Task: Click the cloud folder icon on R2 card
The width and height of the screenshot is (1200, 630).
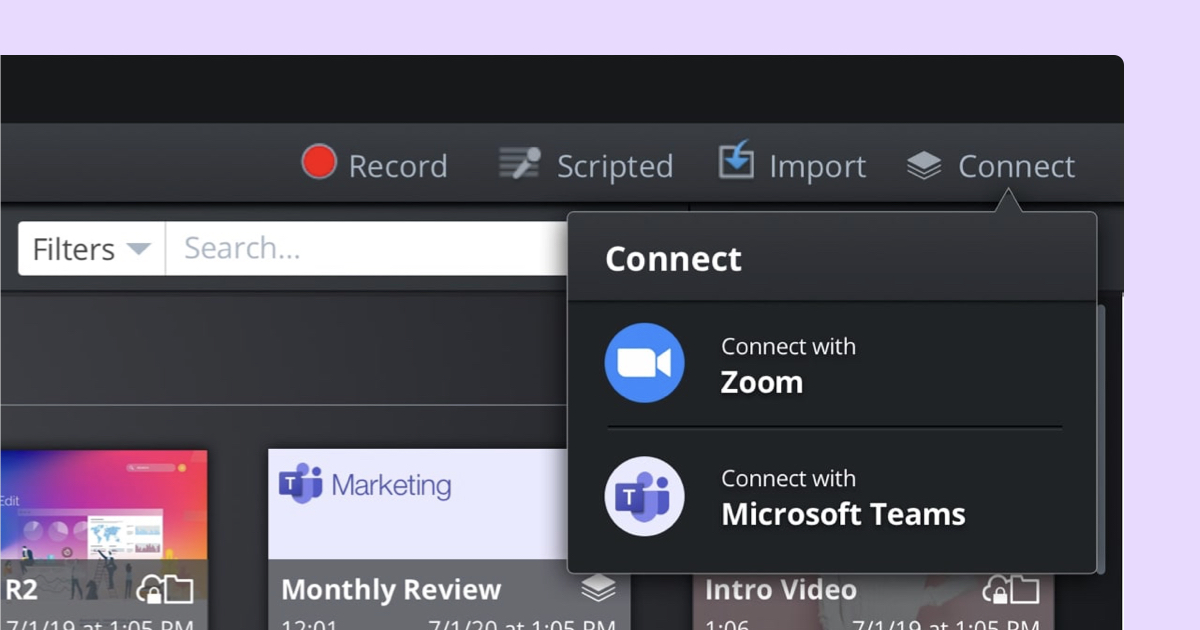Action: (165, 590)
